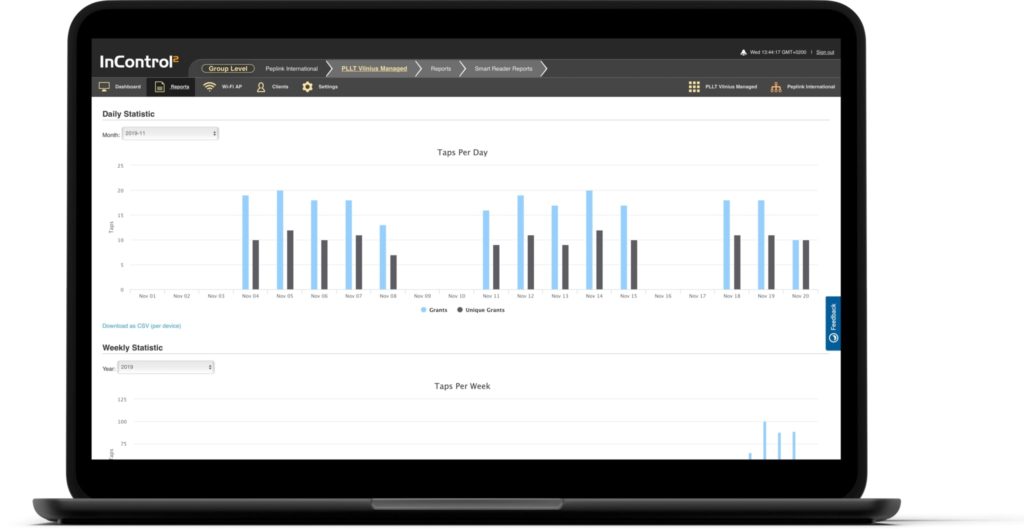
Task: Select the Clients person icon
Action: pos(261,87)
